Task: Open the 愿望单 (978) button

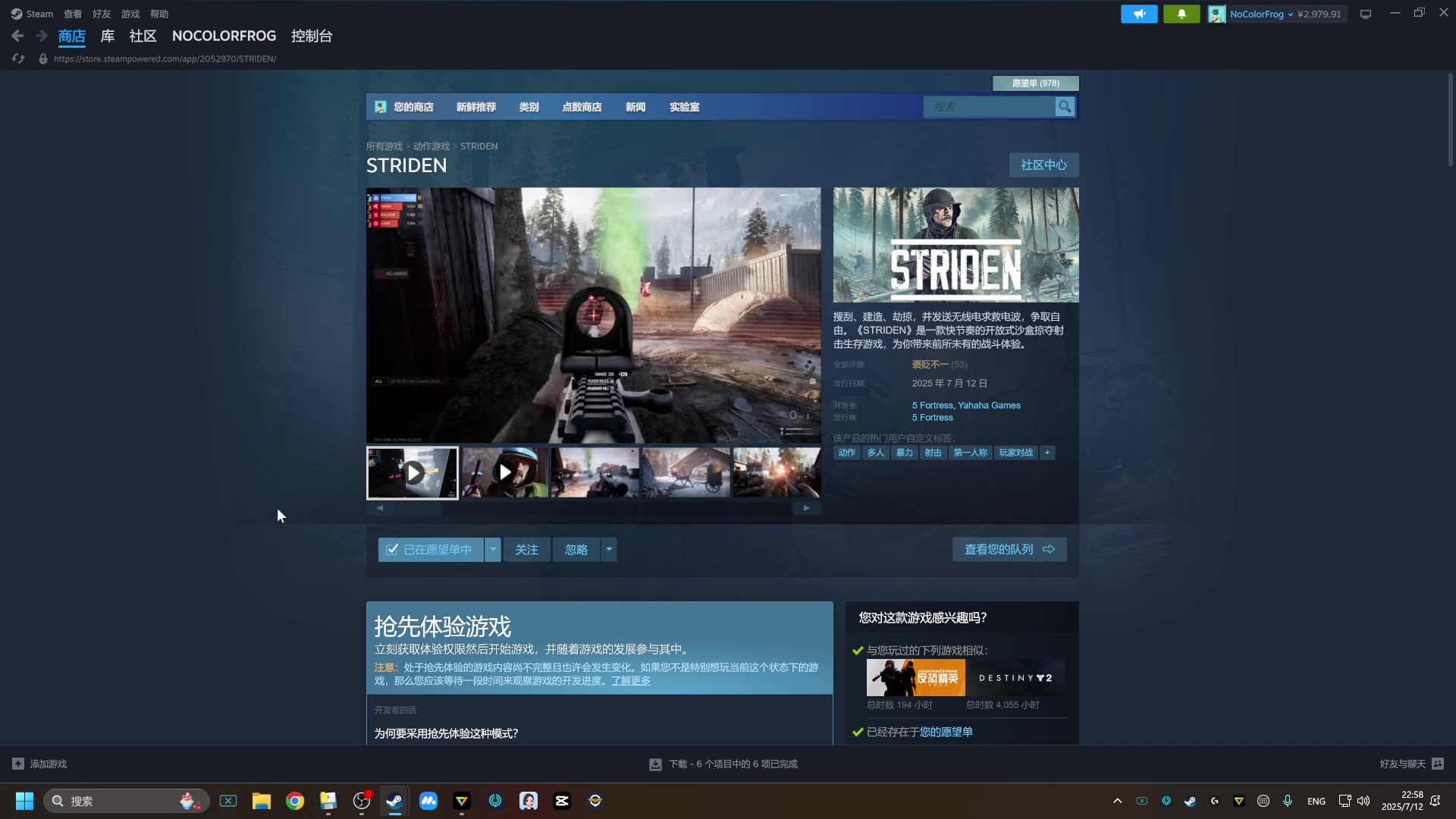Action: pyautogui.click(x=1036, y=83)
